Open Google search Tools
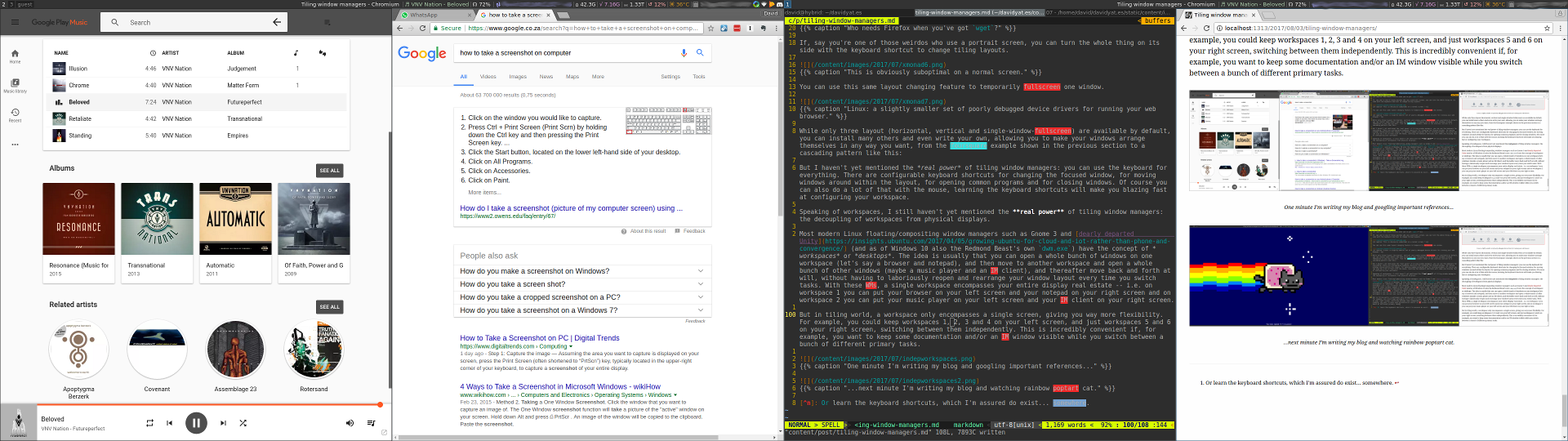Image resolution: width=1568 pixels, height=441 pixels. pyautogui.click(x=699, y=77)
